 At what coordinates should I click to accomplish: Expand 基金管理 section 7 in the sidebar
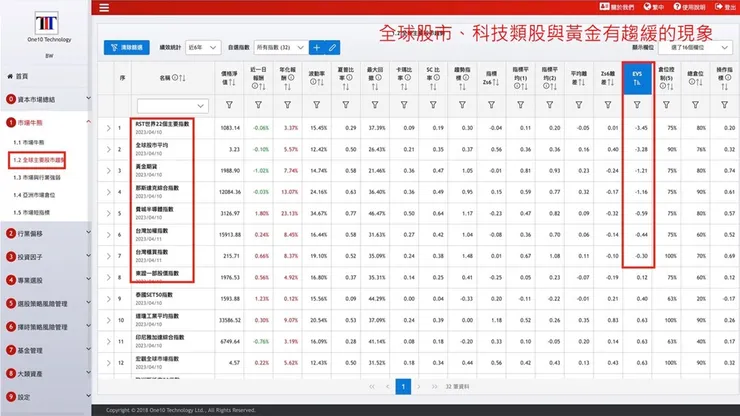pos(46,350)
